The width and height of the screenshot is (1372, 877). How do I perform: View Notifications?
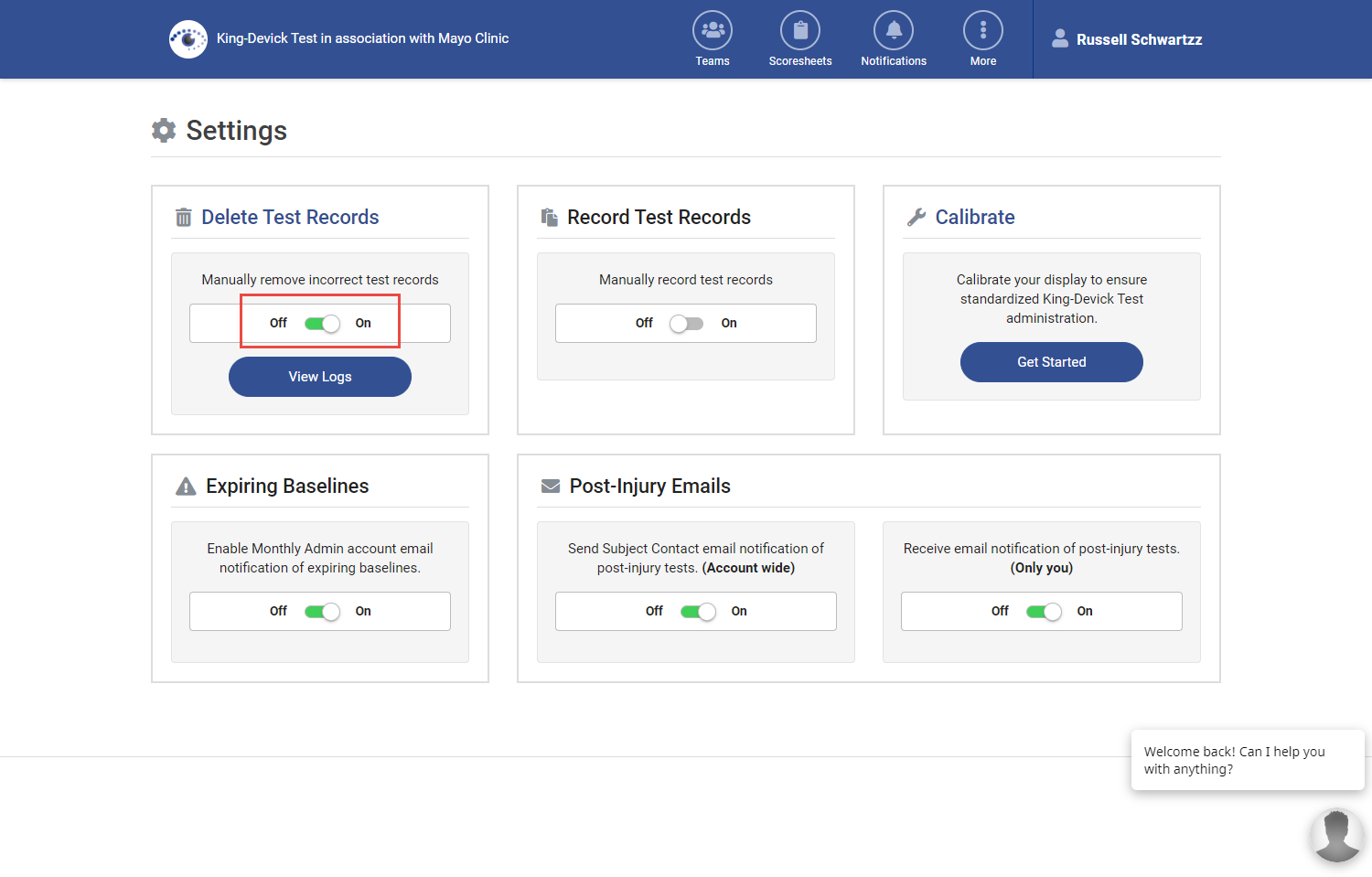893,38
